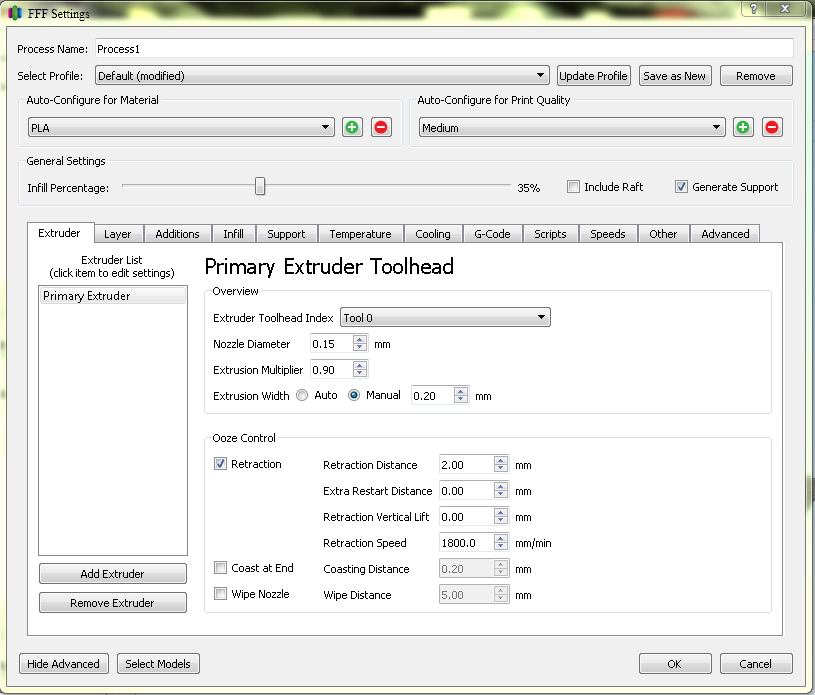Click the Infill Percentage slider handle
The width and height of the screenshot is (815, 695).
pyautogui.click(x=260, y=186)
